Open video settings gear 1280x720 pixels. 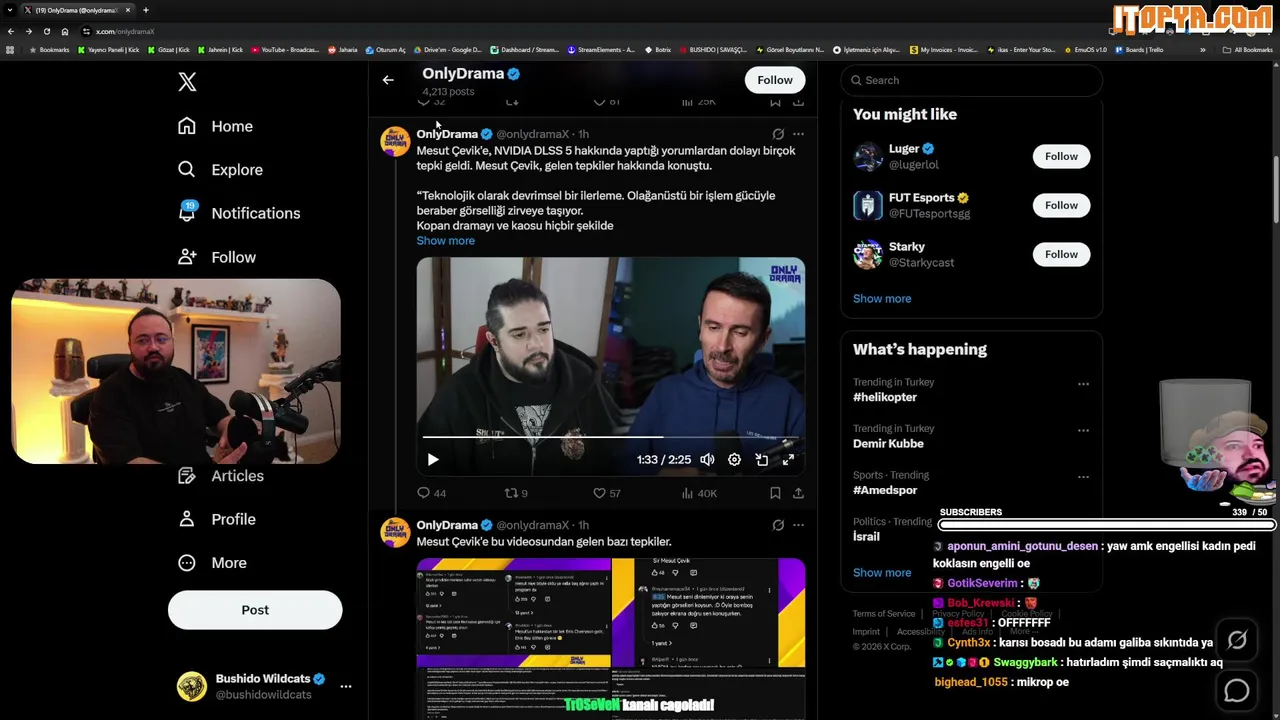coord(734,460)
